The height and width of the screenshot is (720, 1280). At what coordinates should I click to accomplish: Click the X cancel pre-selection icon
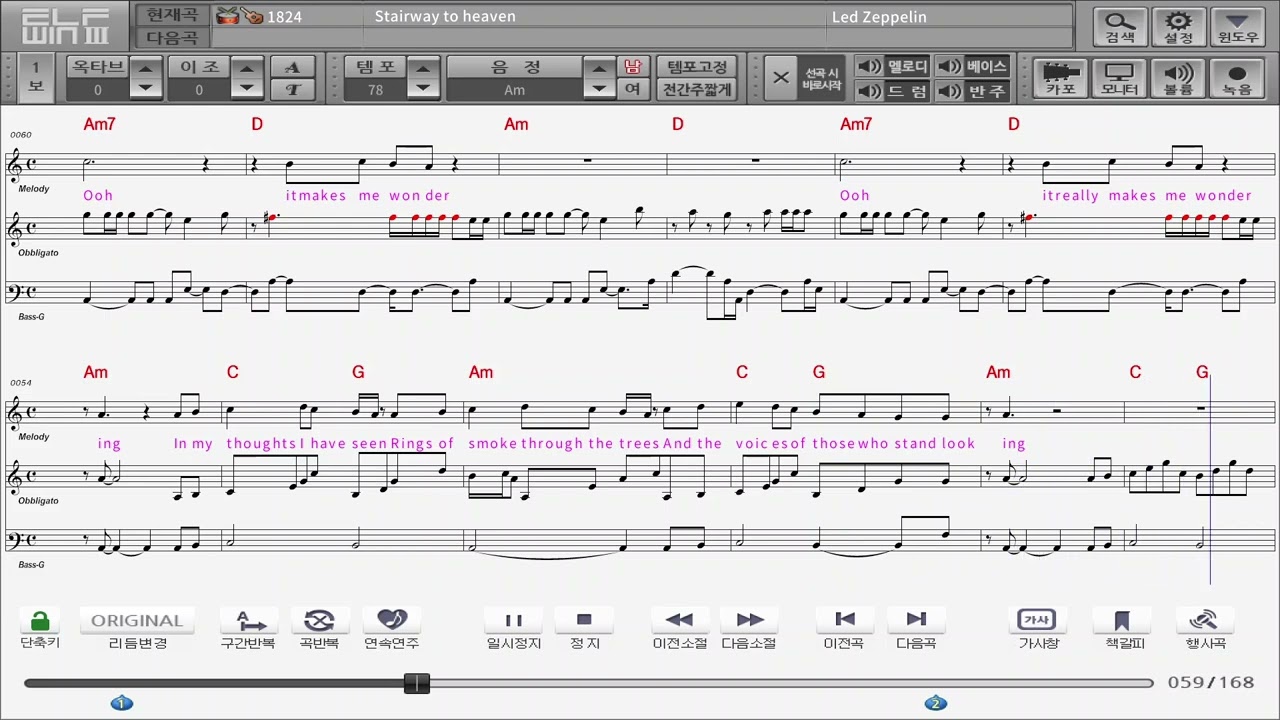click(x=781, y=78)
